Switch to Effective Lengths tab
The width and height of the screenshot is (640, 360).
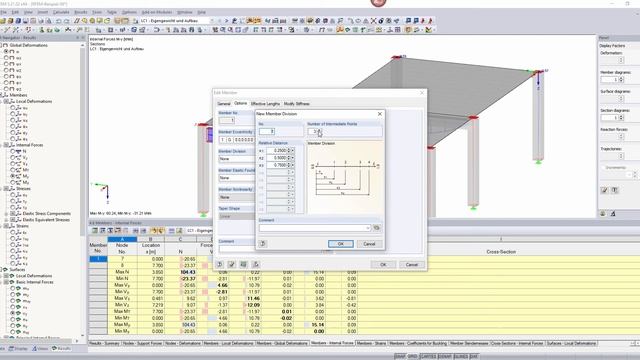click(x=265, y=104)
